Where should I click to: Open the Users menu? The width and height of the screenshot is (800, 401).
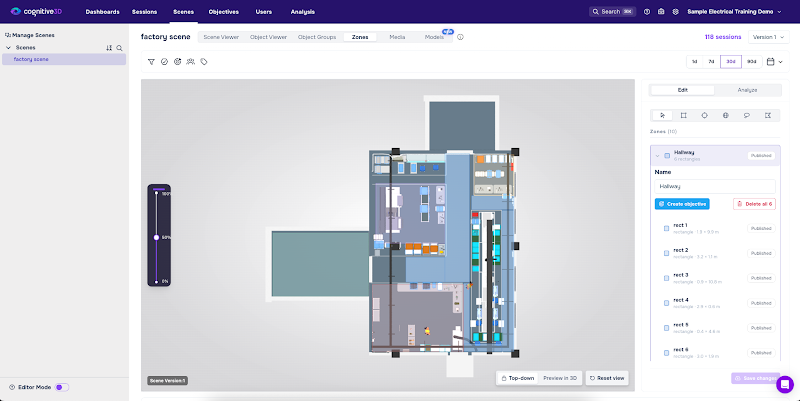[x=264, y=12]
